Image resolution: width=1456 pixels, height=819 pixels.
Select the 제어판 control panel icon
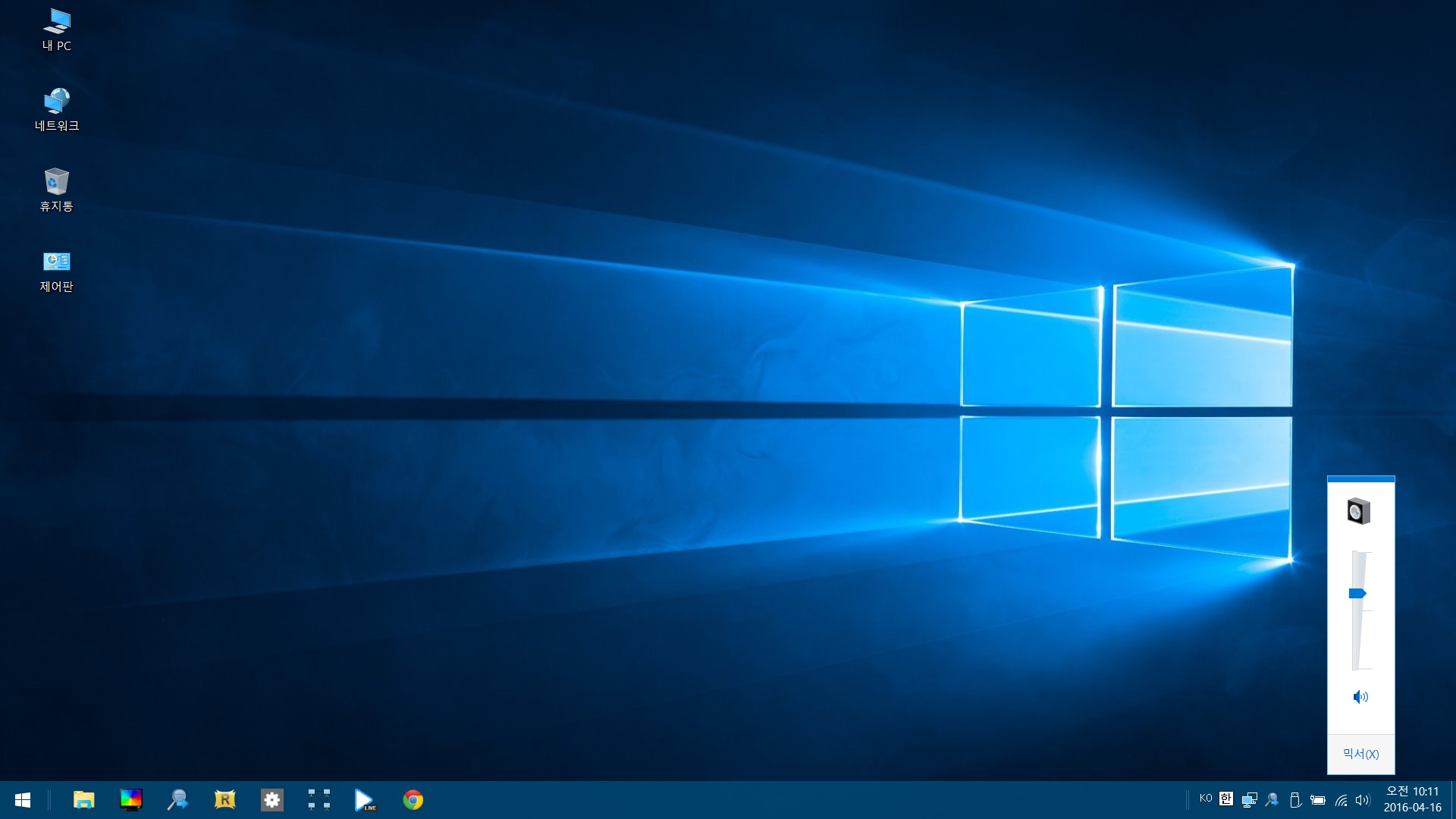pyautogui.click(x=57, y=271)
